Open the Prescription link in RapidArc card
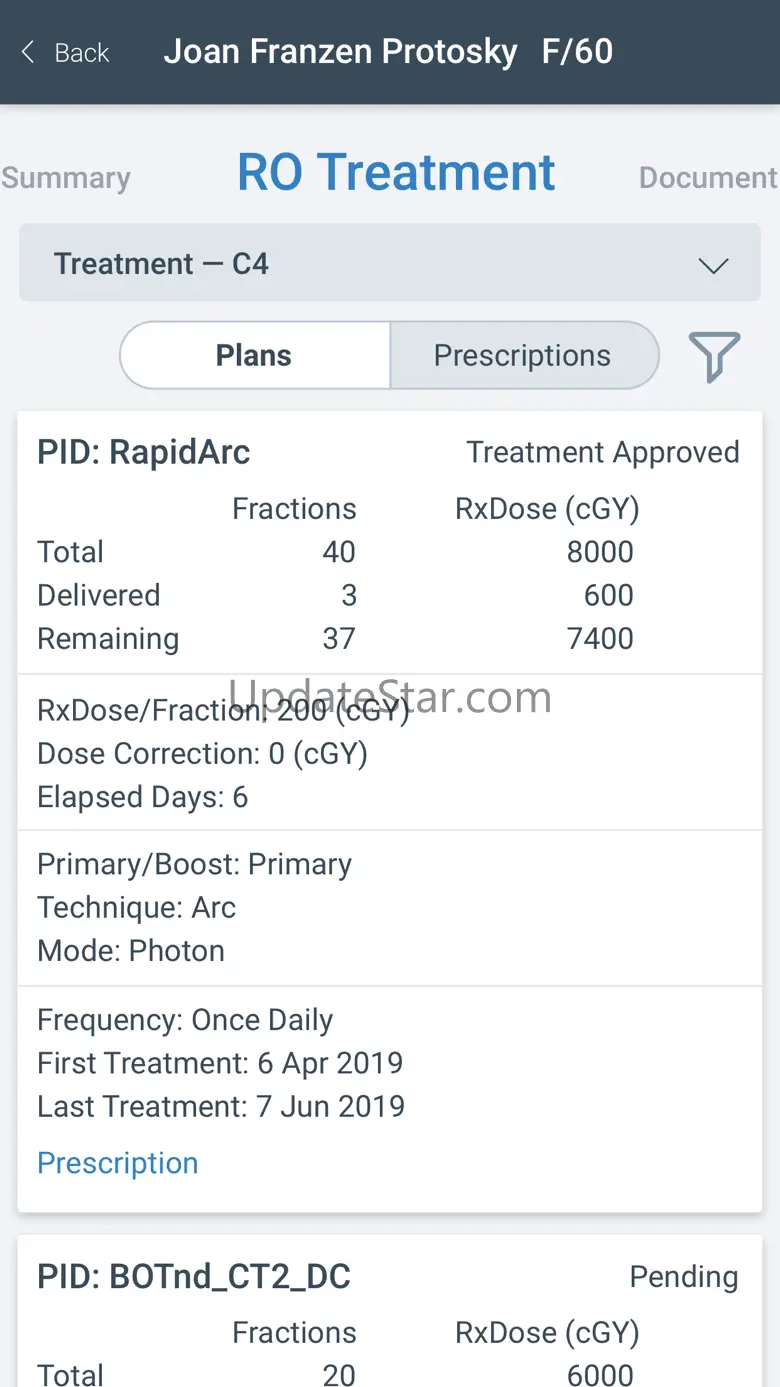Image resolution: width=780 pixels, height=1387 pixels. click(118, 1163)
